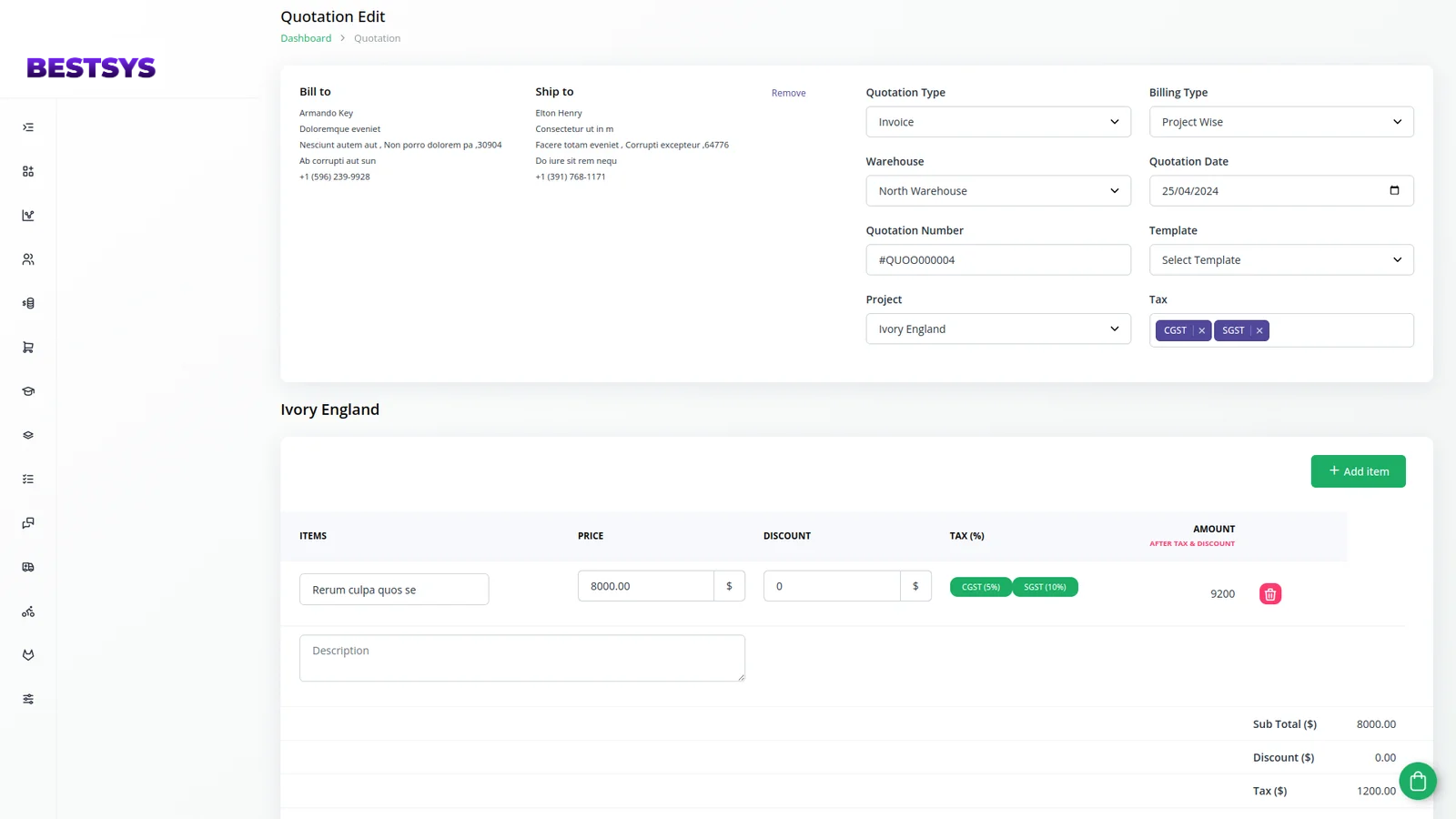Open the users sidebar icon

[28, 259]
